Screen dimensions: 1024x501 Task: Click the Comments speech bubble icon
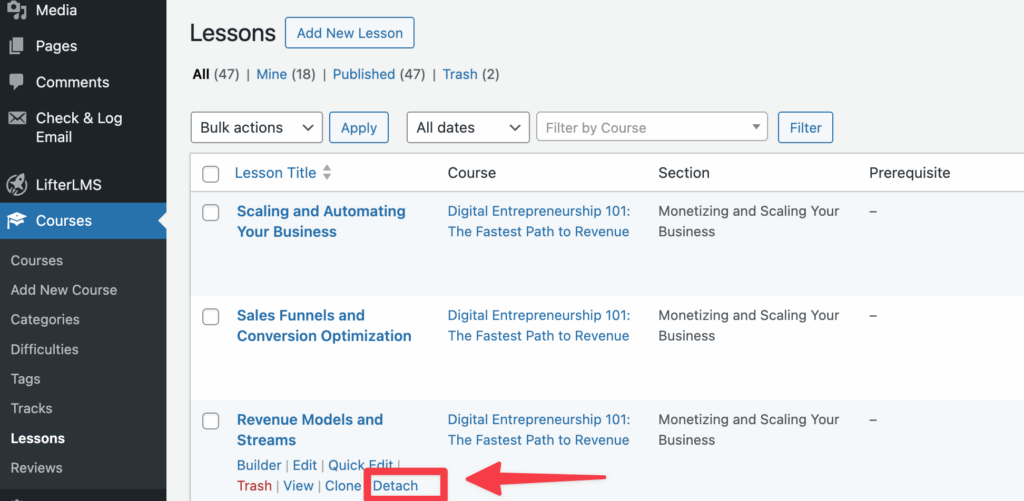[x=17, y=82]
